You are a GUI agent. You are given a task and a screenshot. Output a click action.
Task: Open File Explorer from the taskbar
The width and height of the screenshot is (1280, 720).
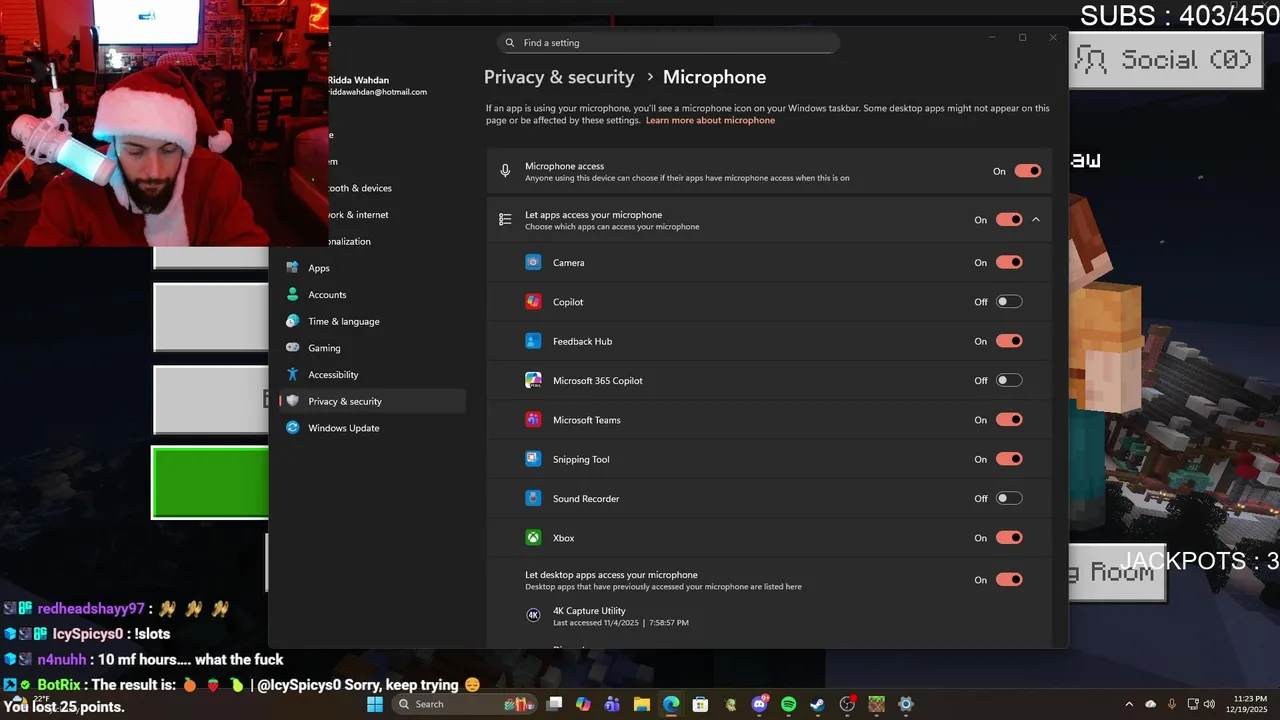tap(642, 704)
